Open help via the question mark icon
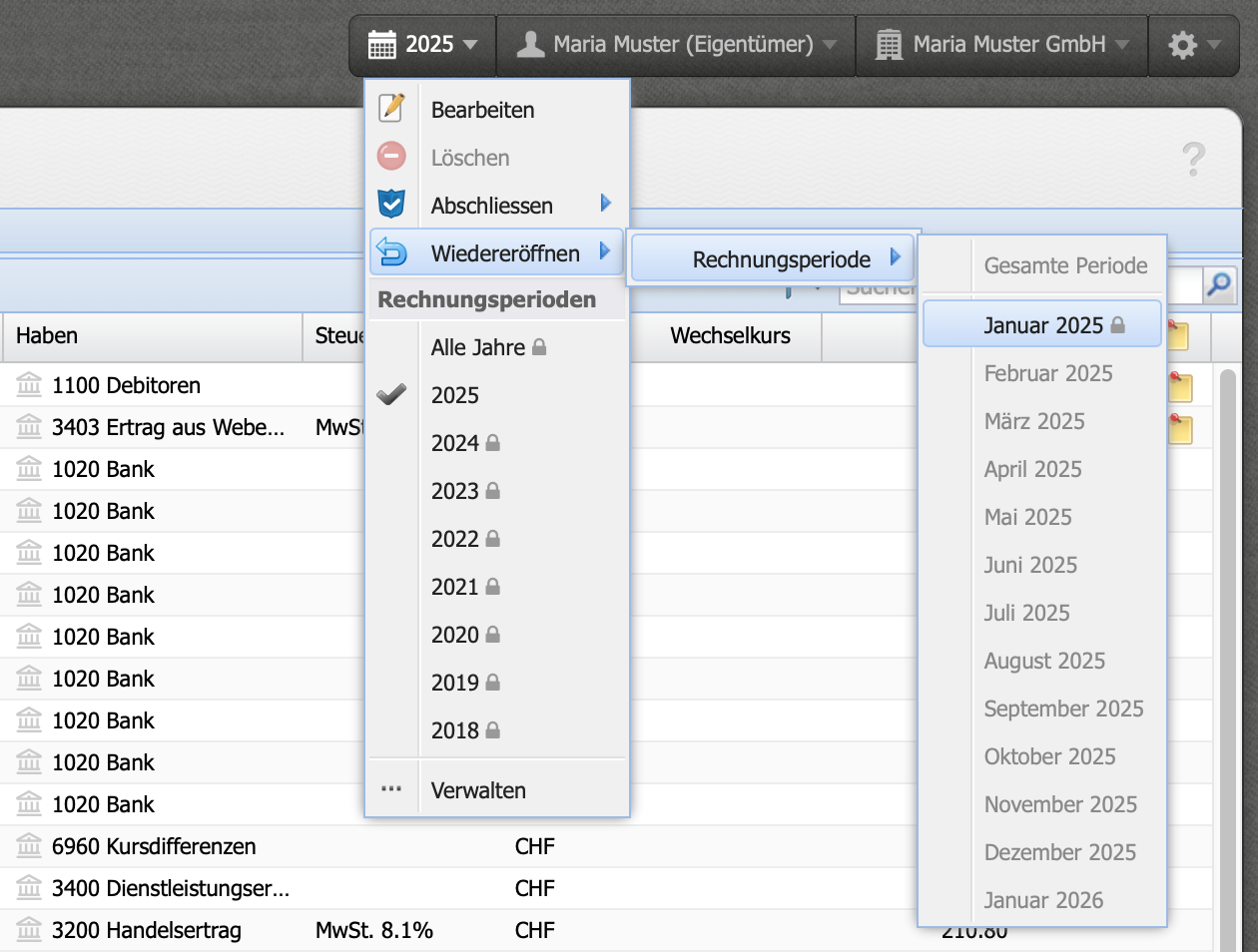Image resolution: width=1258 pixels, height=952 pixels. coord(1196,158)
